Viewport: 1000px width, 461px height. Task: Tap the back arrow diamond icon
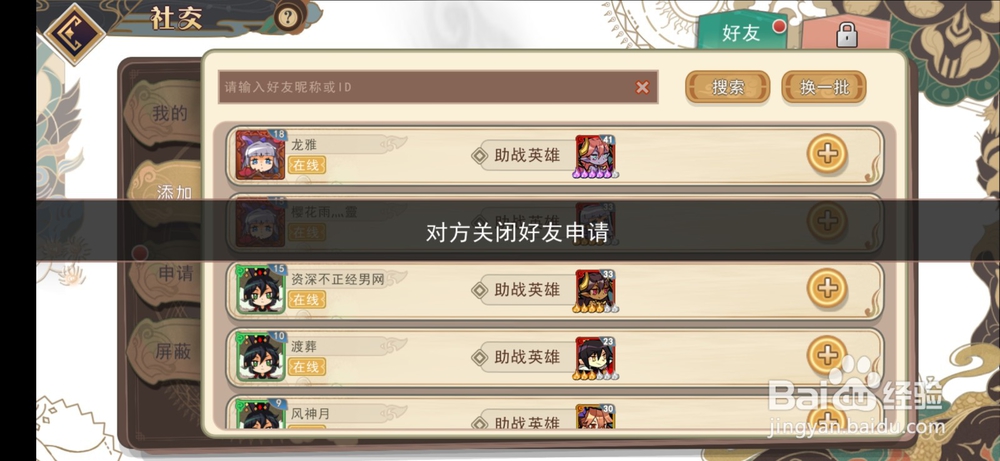tap(74, 33)
